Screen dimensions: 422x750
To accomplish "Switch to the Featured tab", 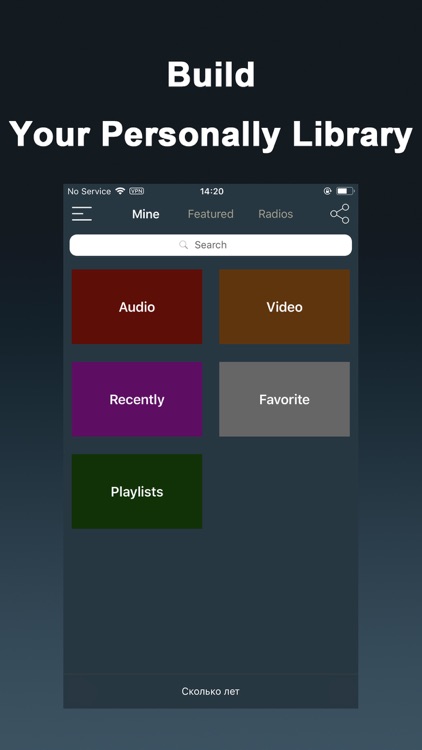I will 211,214.
